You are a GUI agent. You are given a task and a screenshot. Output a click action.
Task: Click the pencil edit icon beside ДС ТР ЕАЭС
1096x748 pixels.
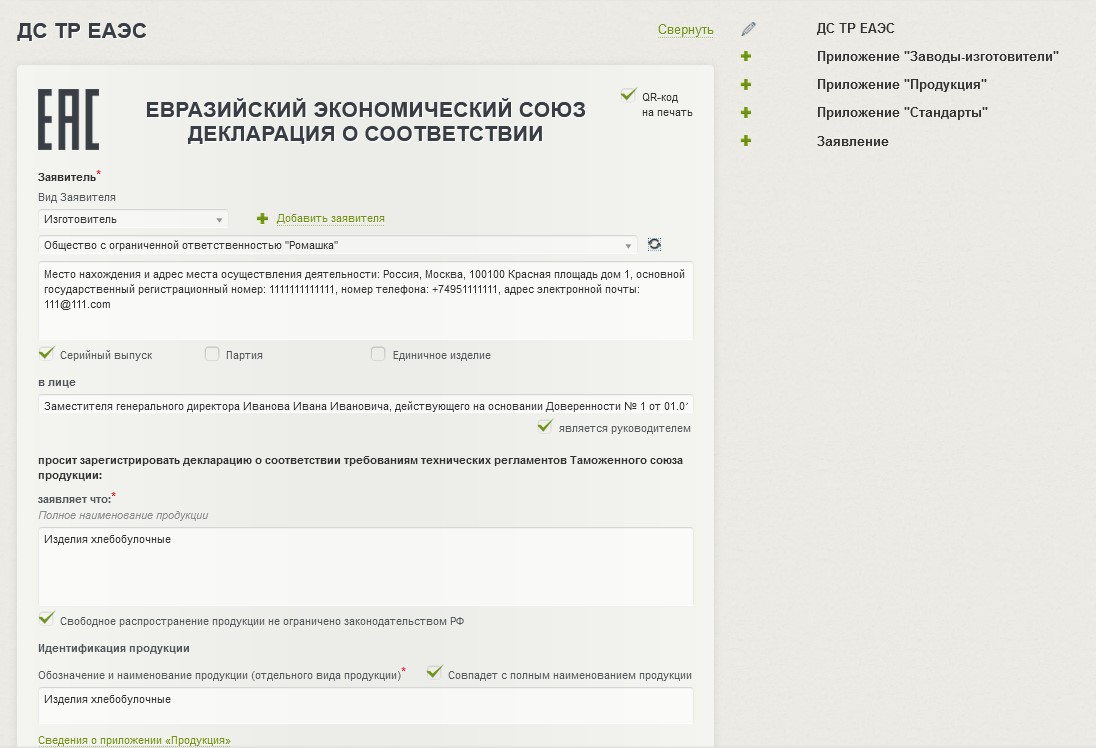[x=749, y=29]
